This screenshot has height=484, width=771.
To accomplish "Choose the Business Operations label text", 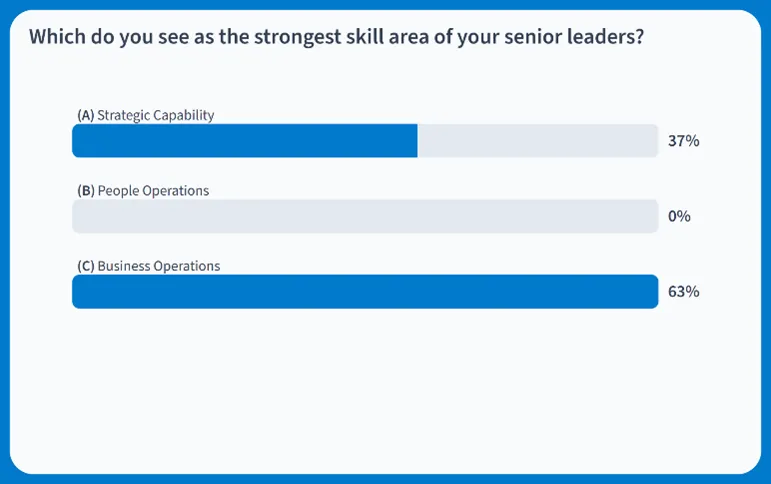I will [x=159, y=266].
